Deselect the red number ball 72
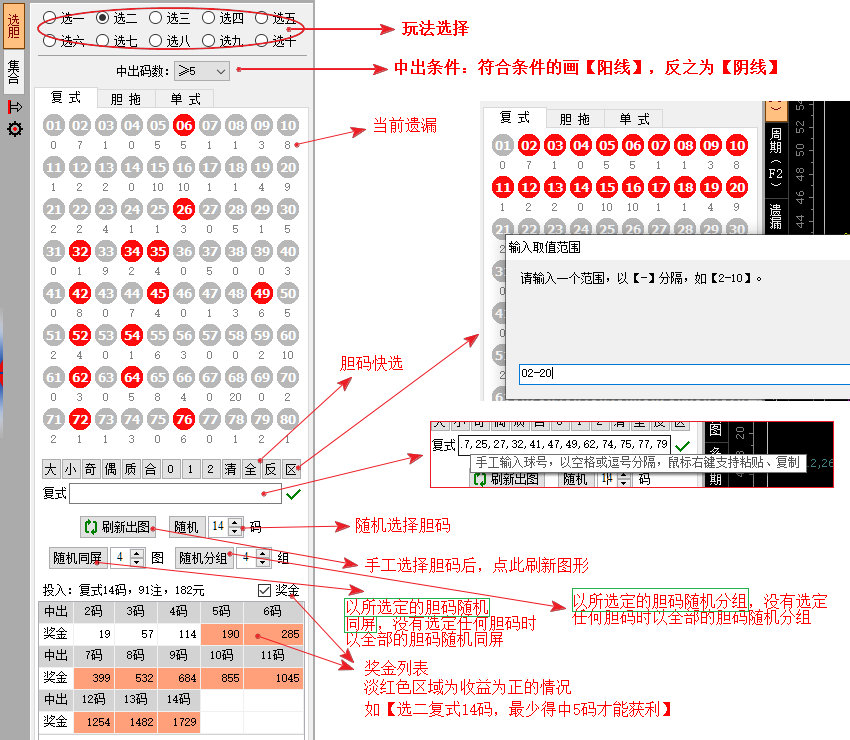 pyautogui.click(x=80, y=420)
